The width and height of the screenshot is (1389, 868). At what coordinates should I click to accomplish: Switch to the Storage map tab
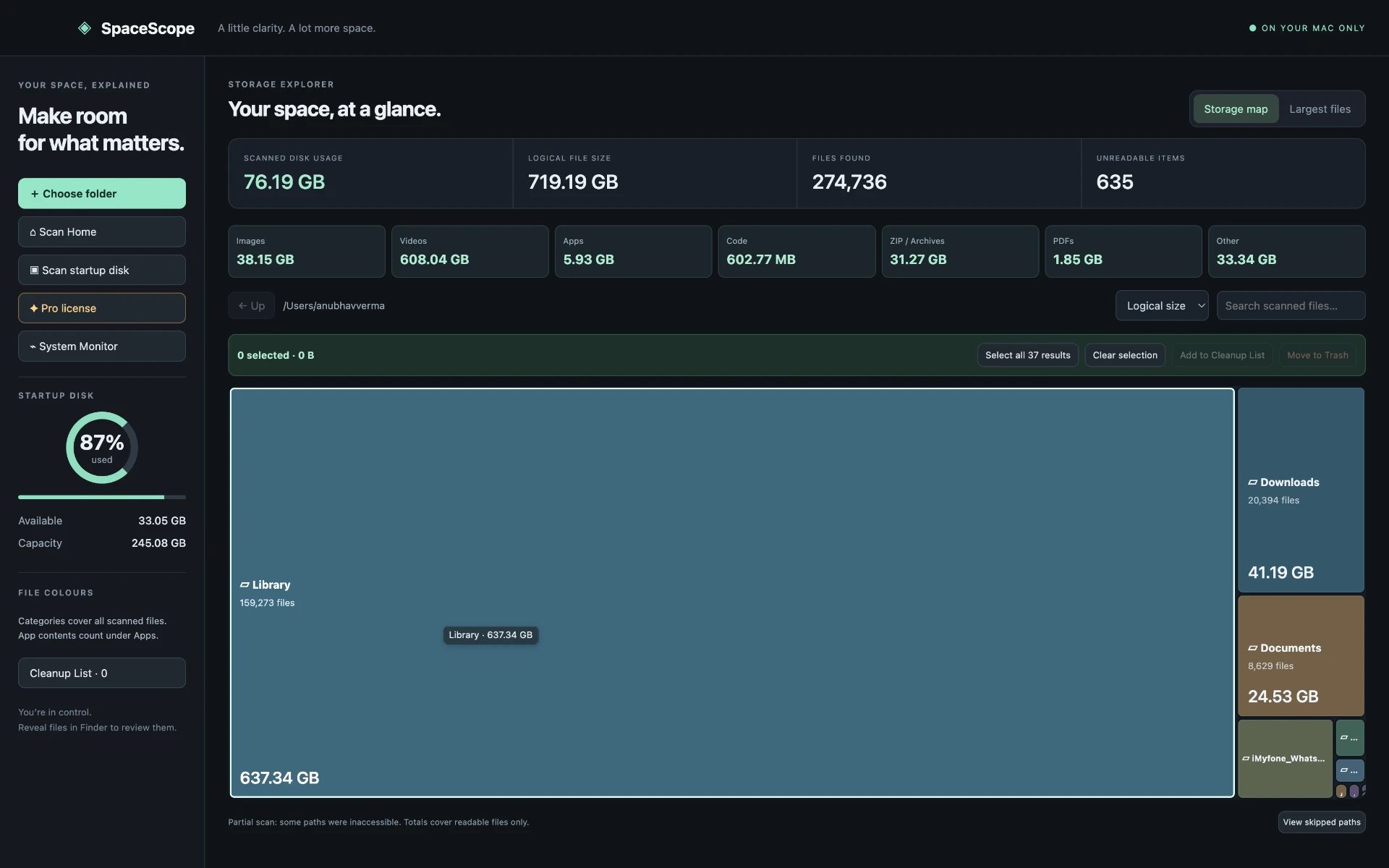point(1236,109)
